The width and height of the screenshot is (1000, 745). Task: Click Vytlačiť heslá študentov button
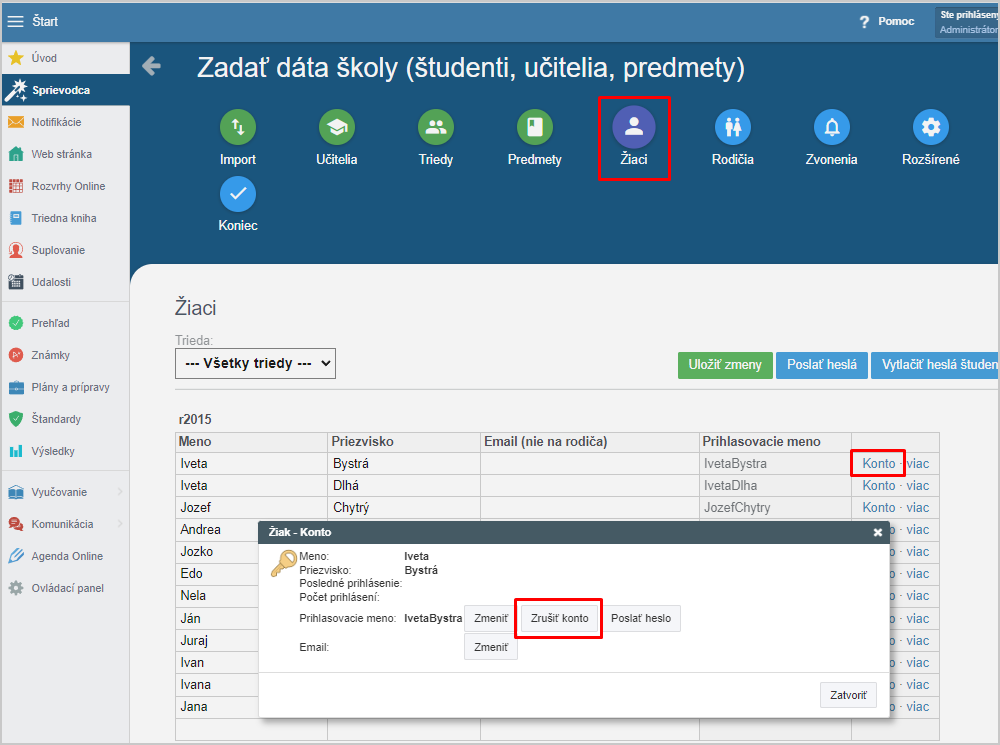pos(934,365)
